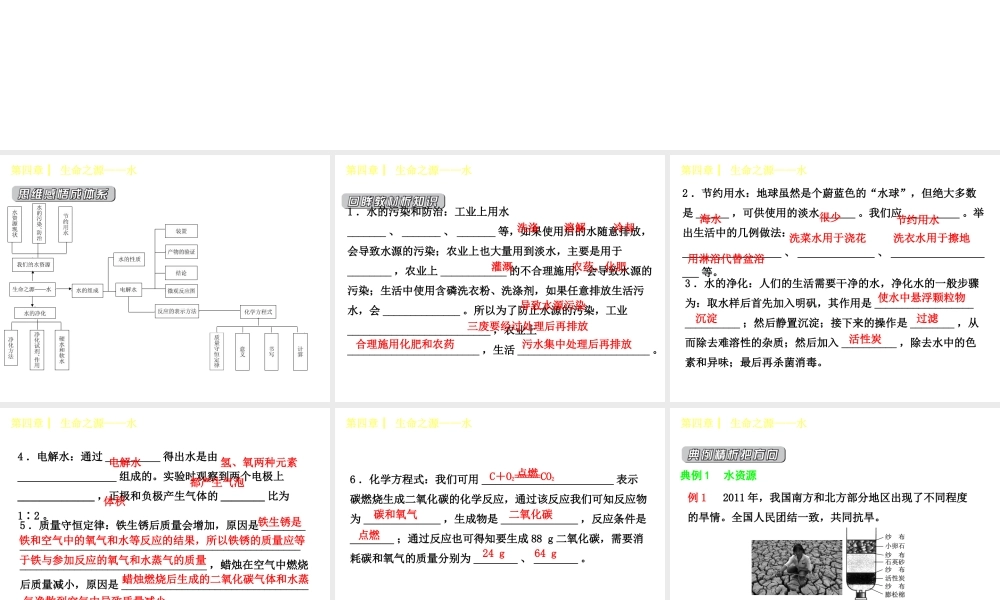Click the 水的净化 mind map node
The height and width of the screenshot is (600, 1000).
(x=35, y=313)
